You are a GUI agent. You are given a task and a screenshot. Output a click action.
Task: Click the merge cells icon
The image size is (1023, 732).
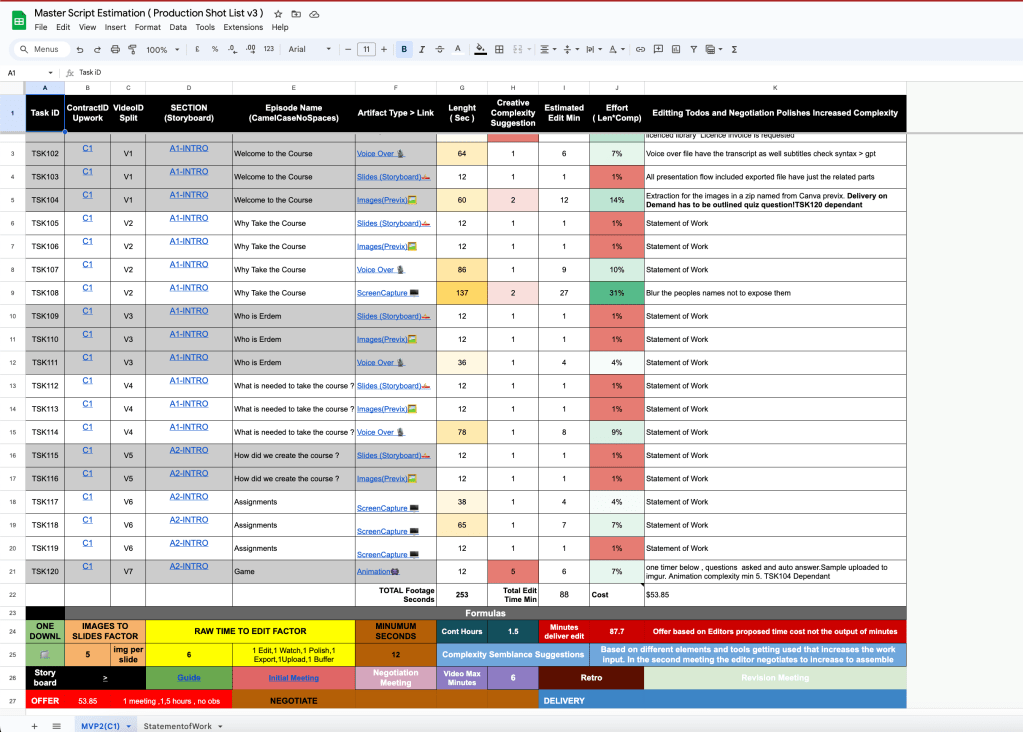click(518, 50)
